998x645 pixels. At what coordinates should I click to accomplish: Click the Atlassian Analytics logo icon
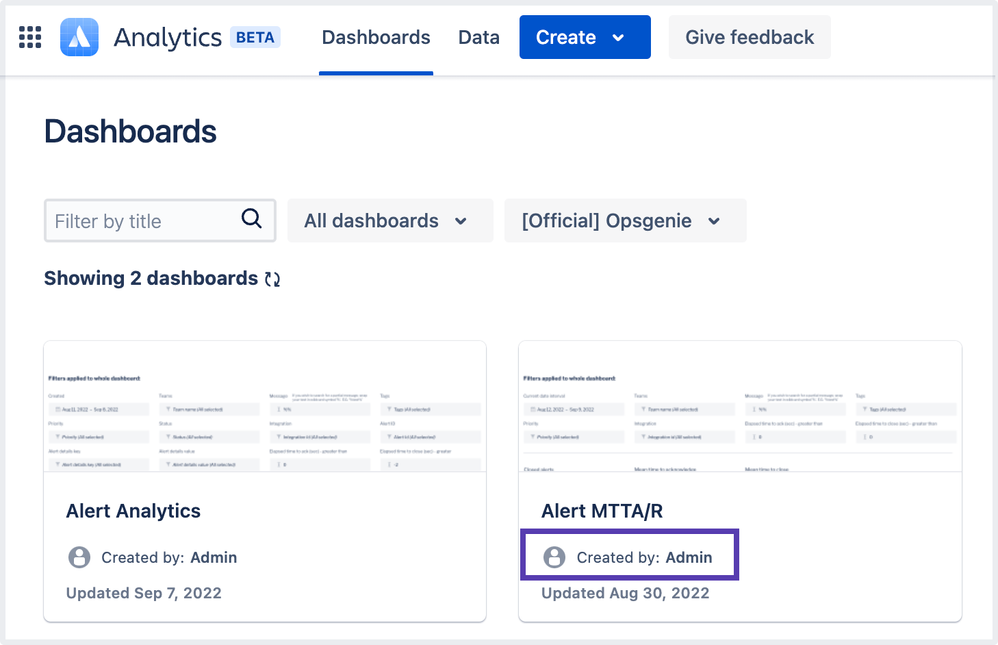click(x=79, y=37)
